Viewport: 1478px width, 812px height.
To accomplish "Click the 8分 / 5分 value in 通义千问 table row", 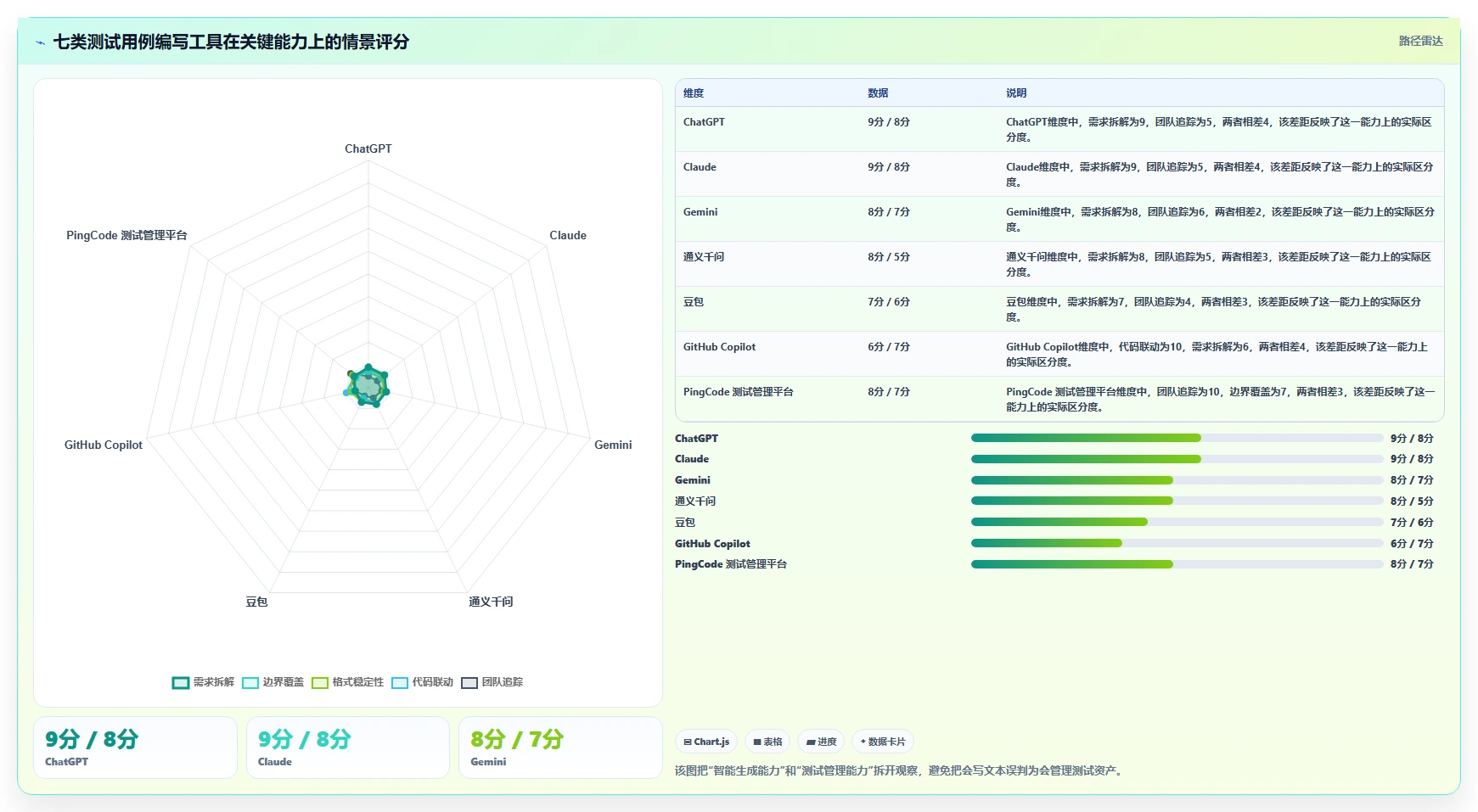I will 889,257.
